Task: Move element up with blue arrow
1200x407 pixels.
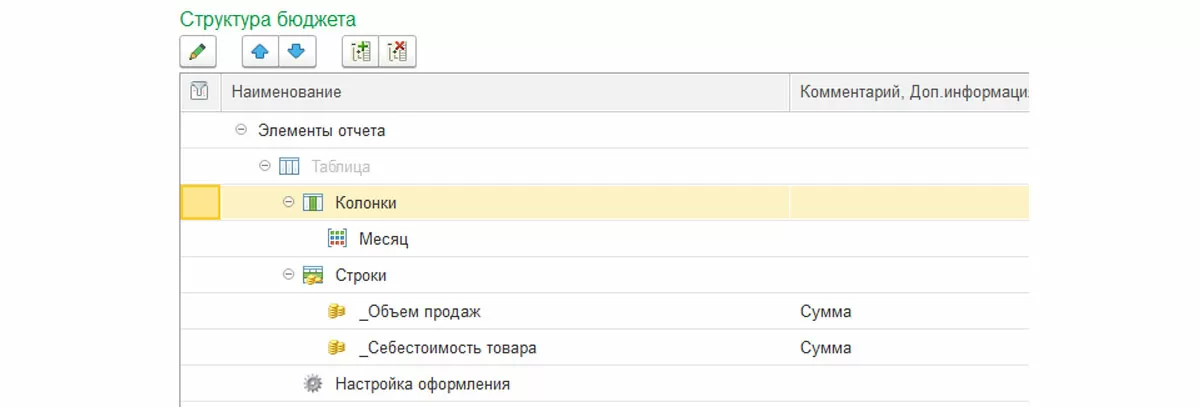Action: pyautogui.click(x=260, y=51)
